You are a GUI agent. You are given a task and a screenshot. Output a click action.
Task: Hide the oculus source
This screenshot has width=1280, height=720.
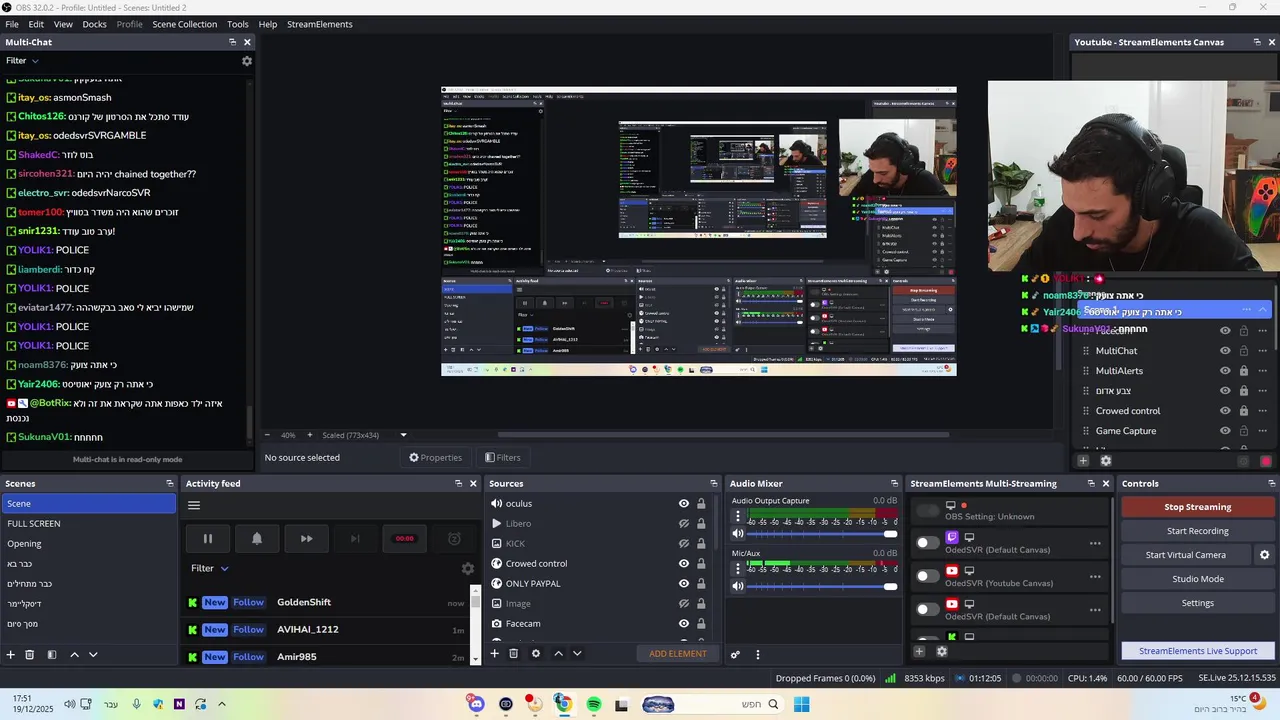coord(684,504)
